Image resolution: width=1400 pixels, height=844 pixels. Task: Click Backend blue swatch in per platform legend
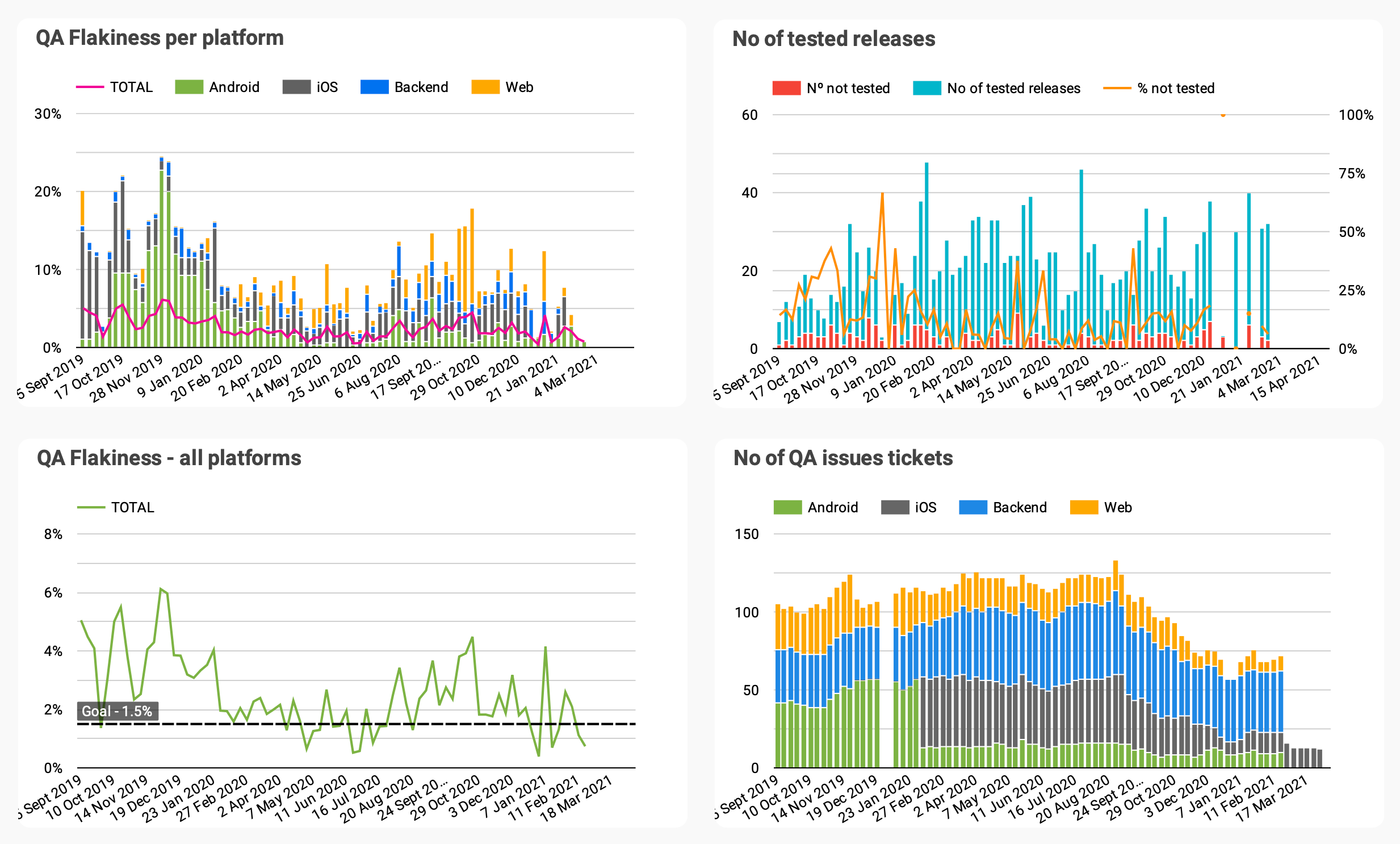pos(375,87)
